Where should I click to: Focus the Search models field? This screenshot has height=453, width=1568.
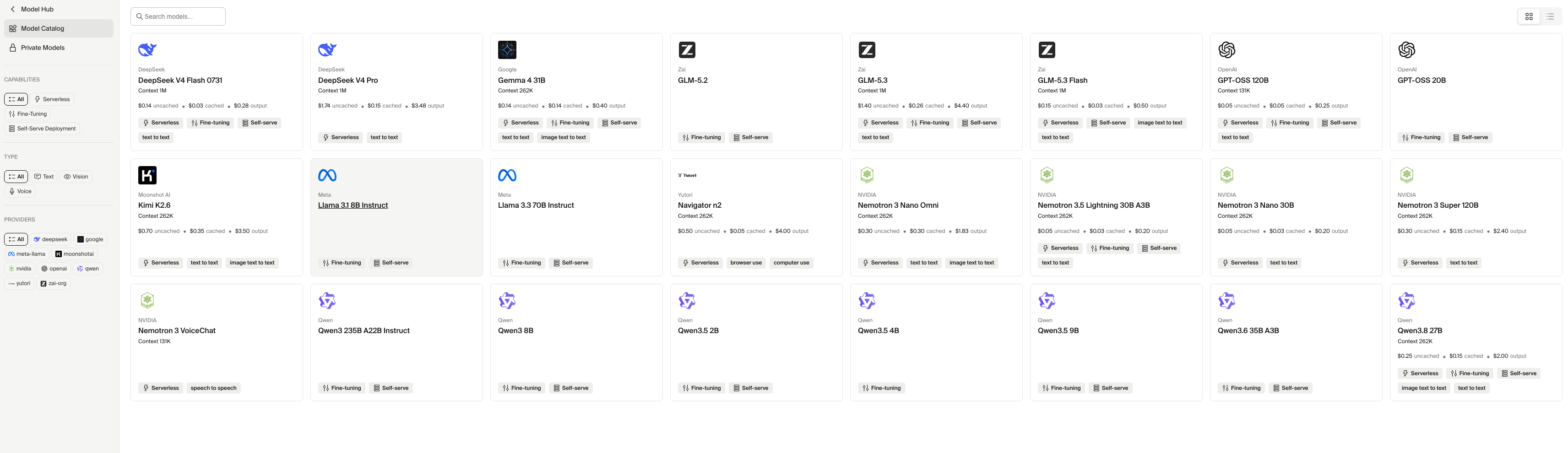178,16
